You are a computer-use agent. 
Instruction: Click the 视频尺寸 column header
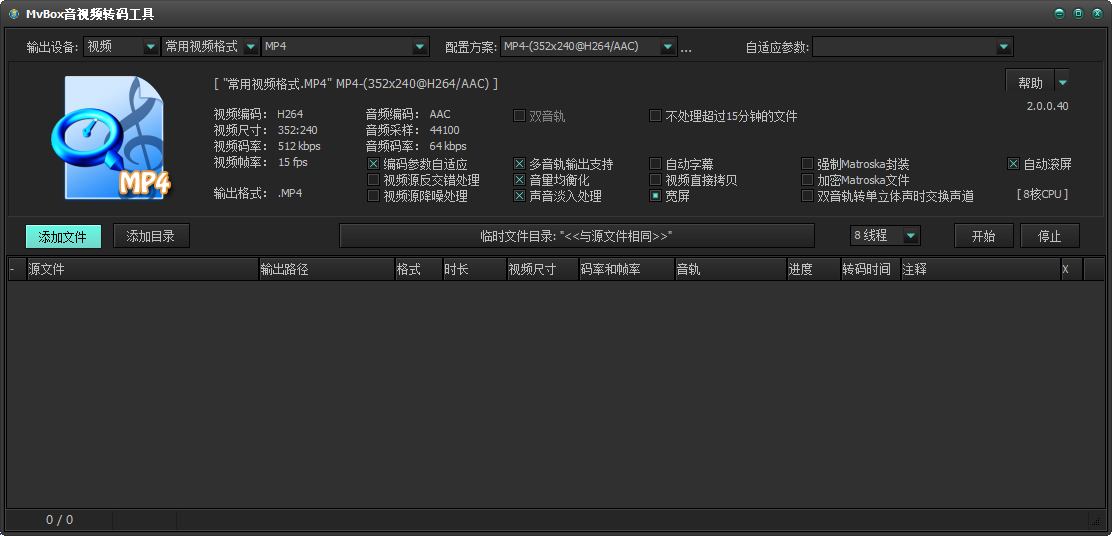543,269
